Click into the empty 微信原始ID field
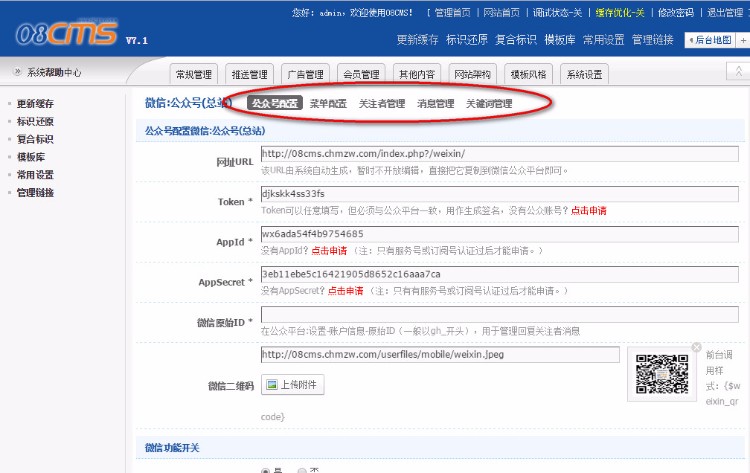Viewport: 750px width, 473px height. pos(499,315)
